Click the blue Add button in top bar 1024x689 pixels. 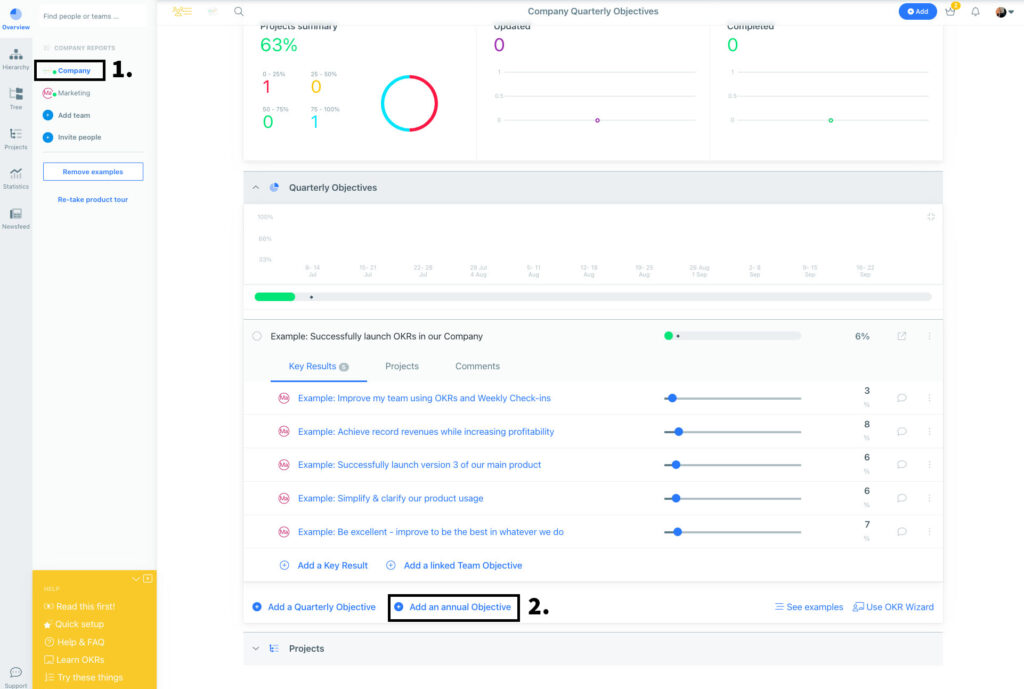coord(918,11)
